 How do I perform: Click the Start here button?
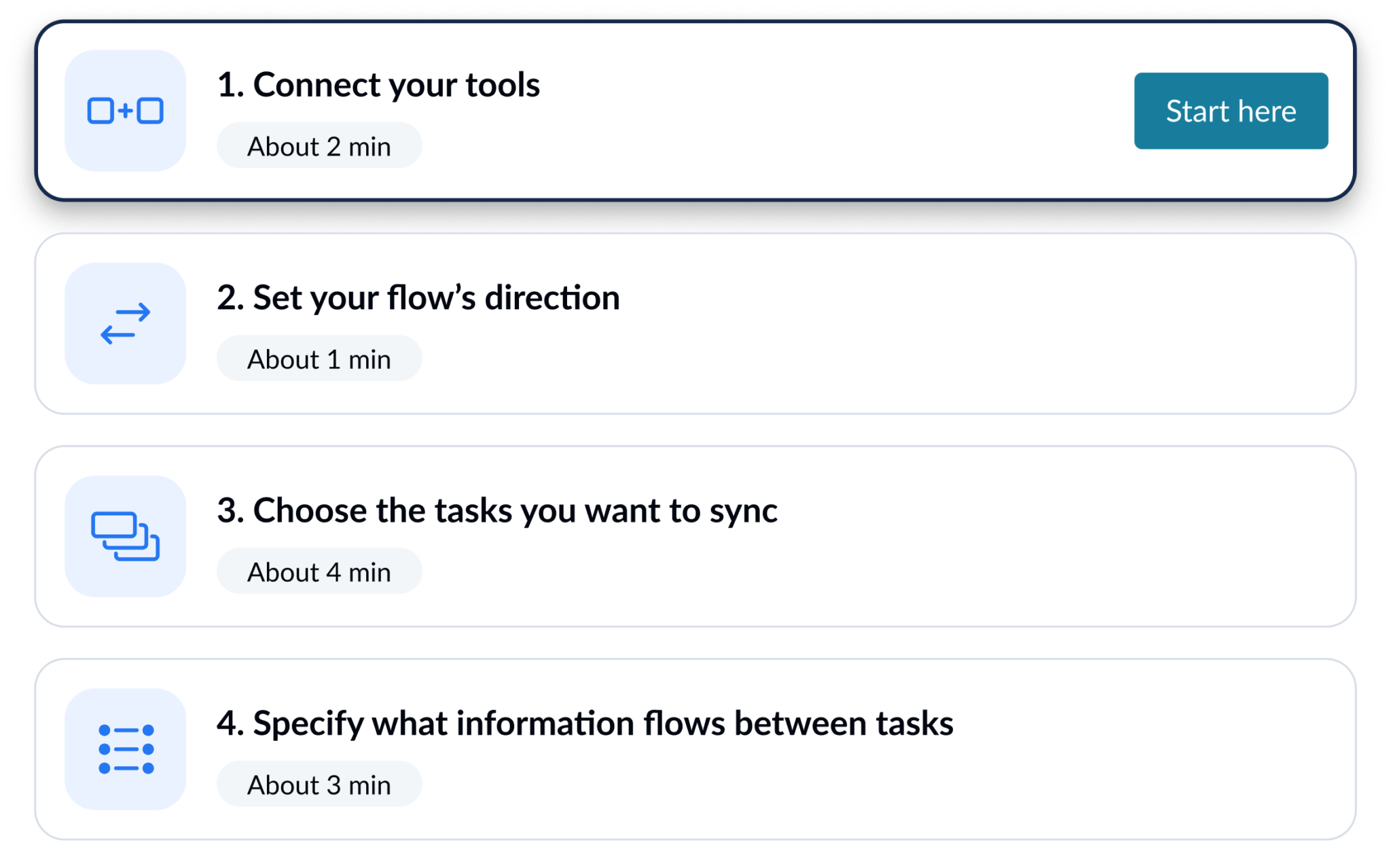1231,111
